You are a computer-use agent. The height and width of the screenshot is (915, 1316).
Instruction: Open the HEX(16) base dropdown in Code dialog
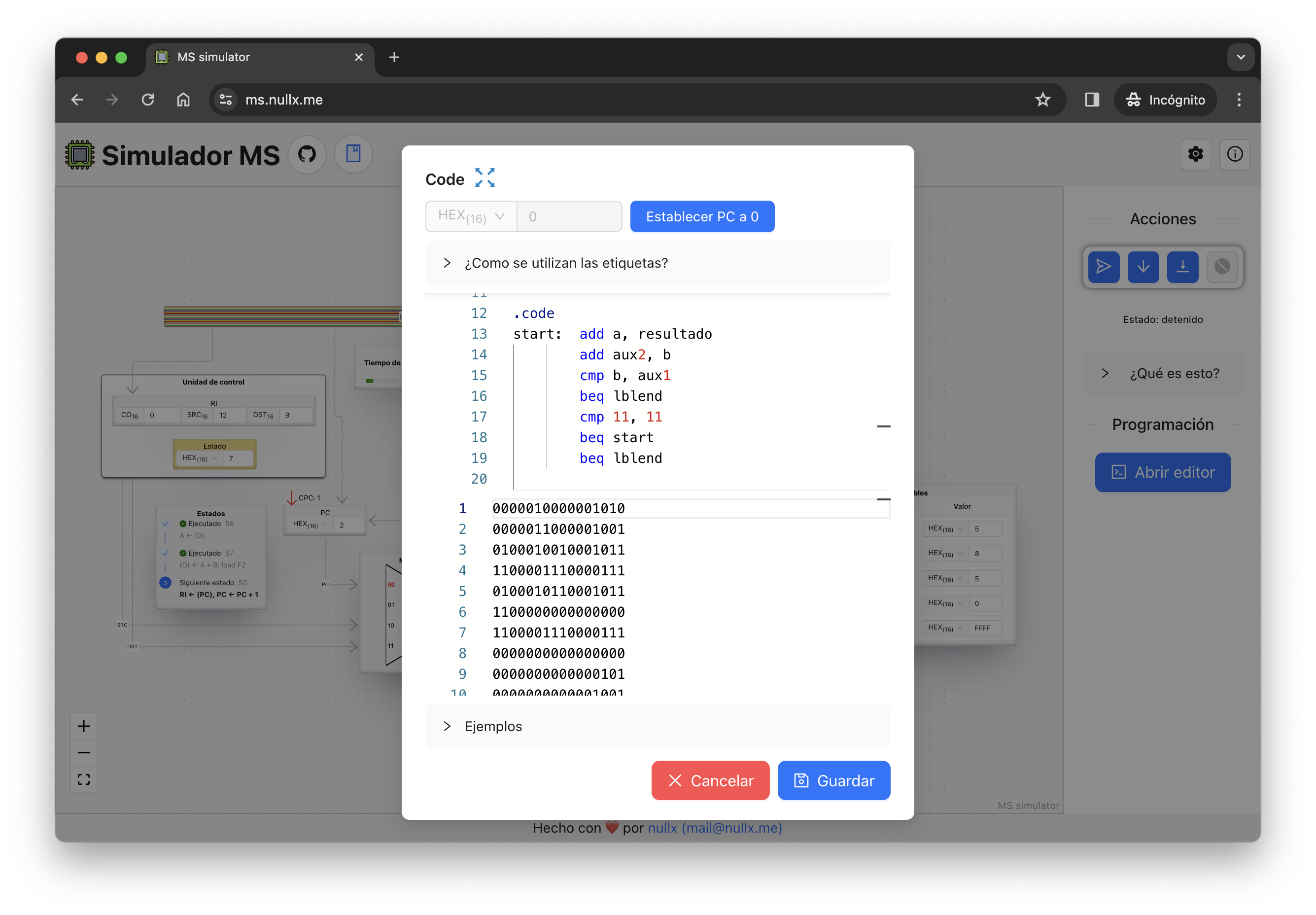click(471, 217)
